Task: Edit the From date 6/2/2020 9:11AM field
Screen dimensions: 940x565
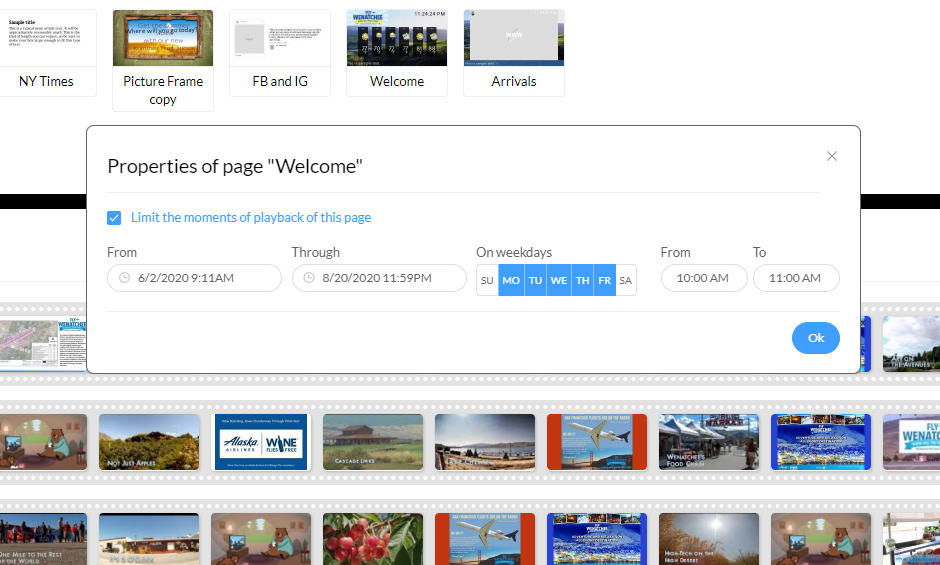Action: [x=194, y=278]
